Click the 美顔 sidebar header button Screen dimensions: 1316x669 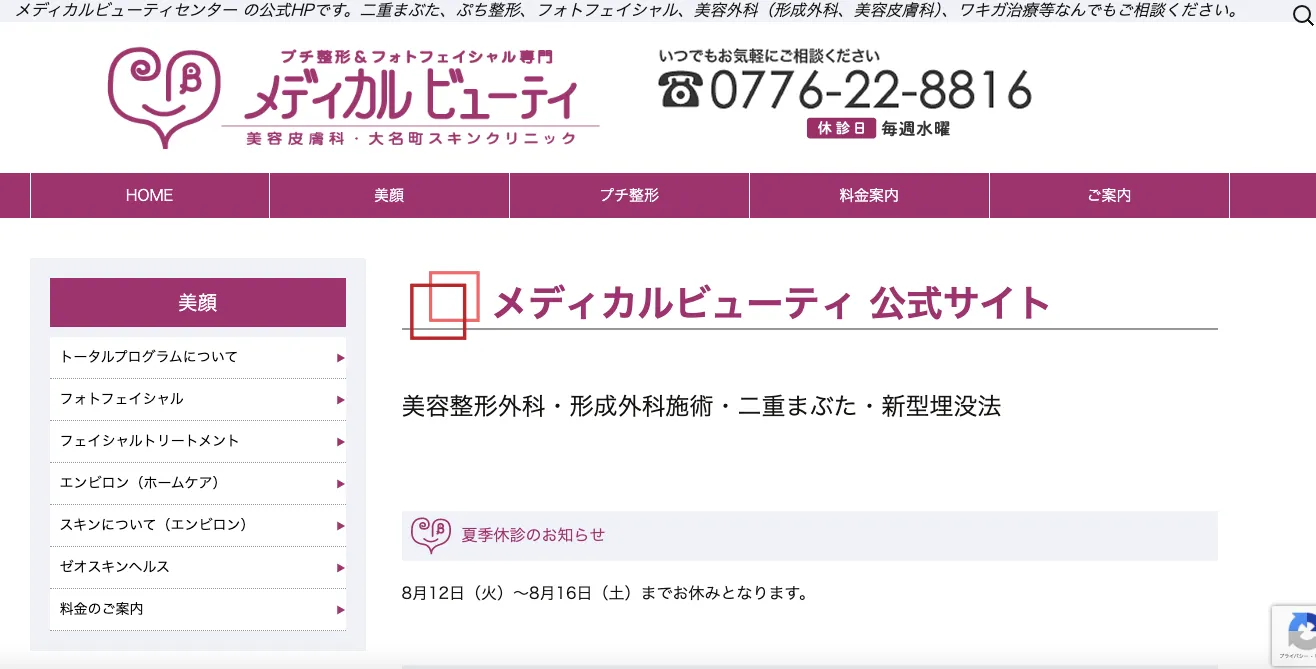pyautogui.click(x=197, y=301)
